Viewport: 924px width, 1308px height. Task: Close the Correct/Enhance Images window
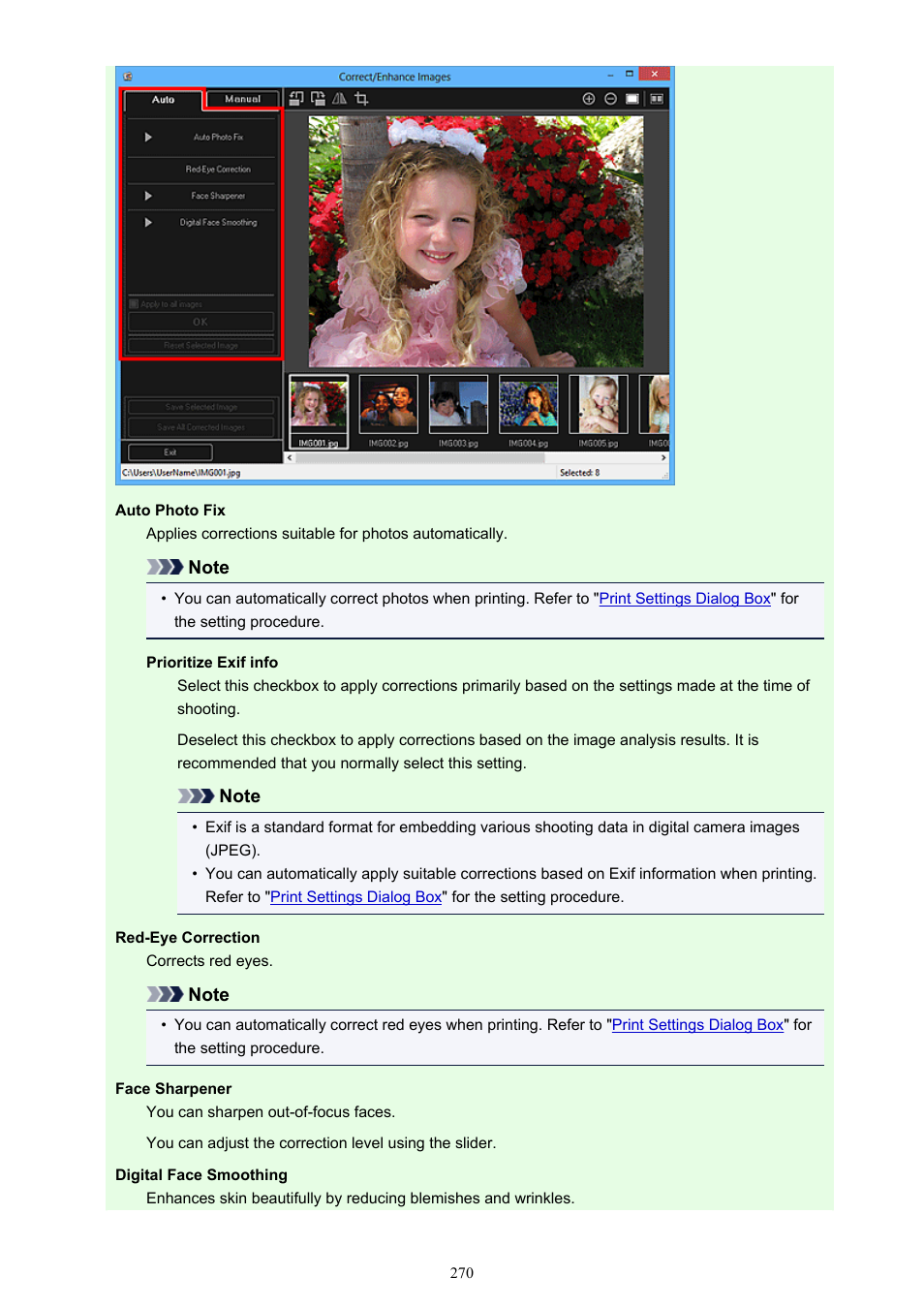tap(655, 74)
